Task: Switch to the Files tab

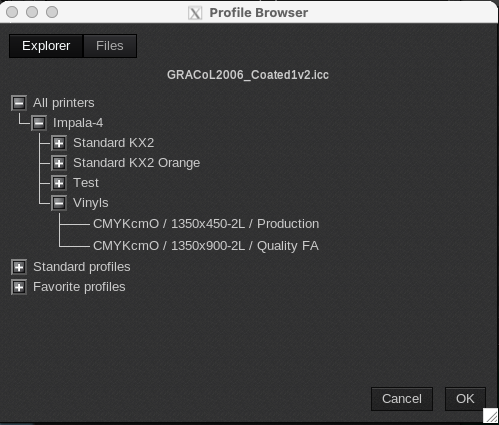Action: pos(110,46)
